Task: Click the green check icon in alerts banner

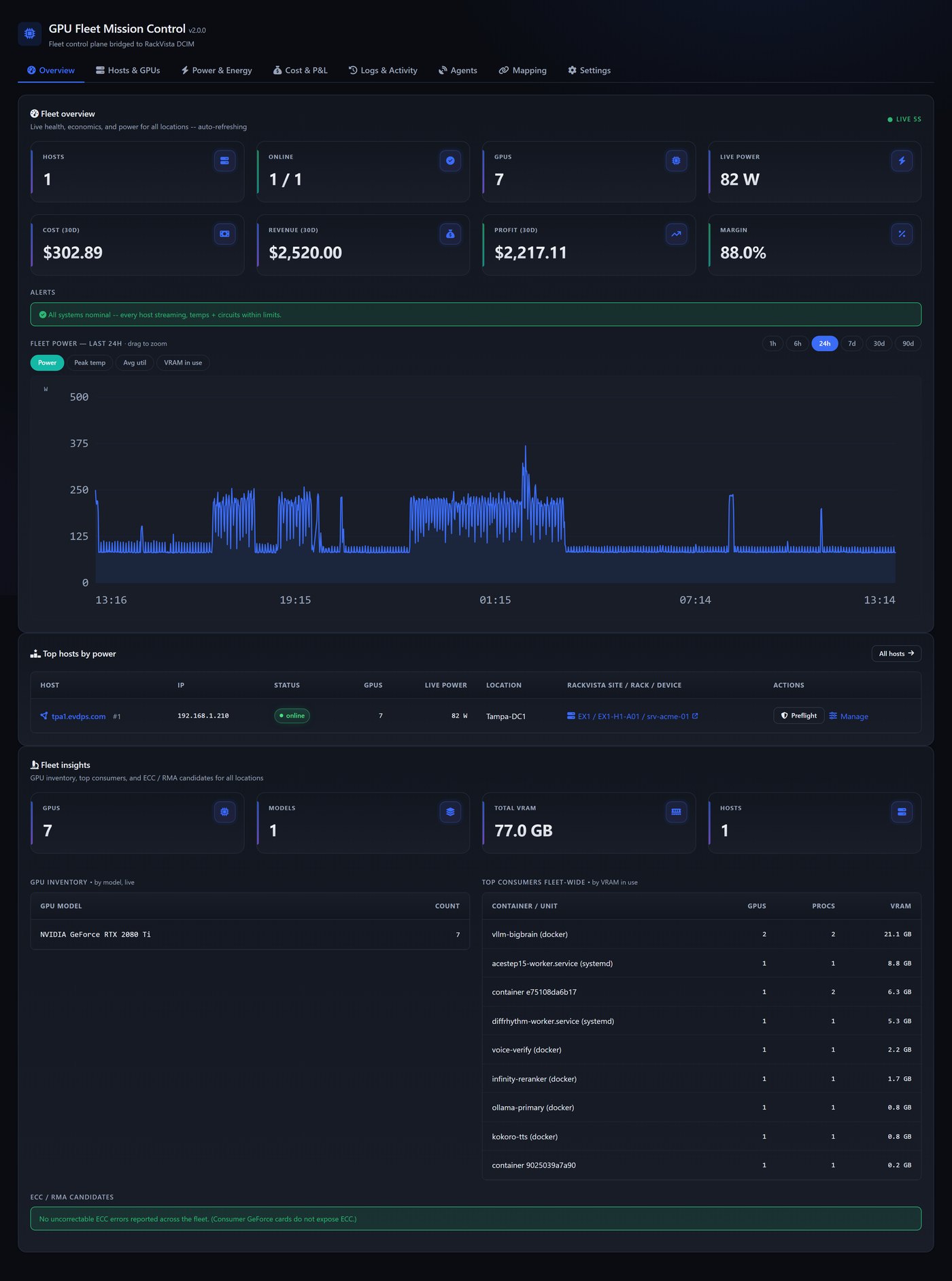Action: (x=43, y=315)
